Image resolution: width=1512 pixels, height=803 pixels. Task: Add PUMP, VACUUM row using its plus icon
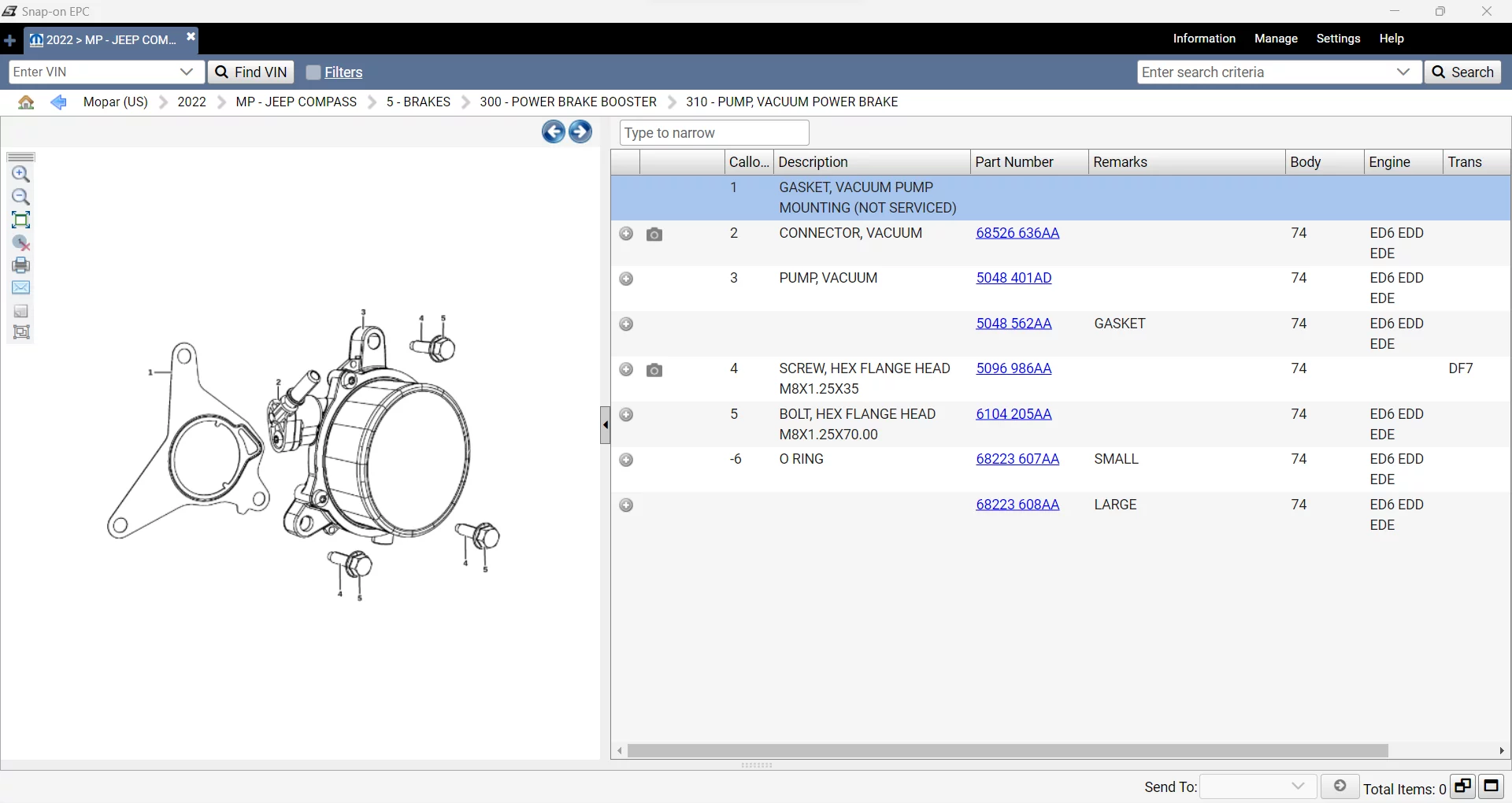pyautogui.click(x=626, y=279)
